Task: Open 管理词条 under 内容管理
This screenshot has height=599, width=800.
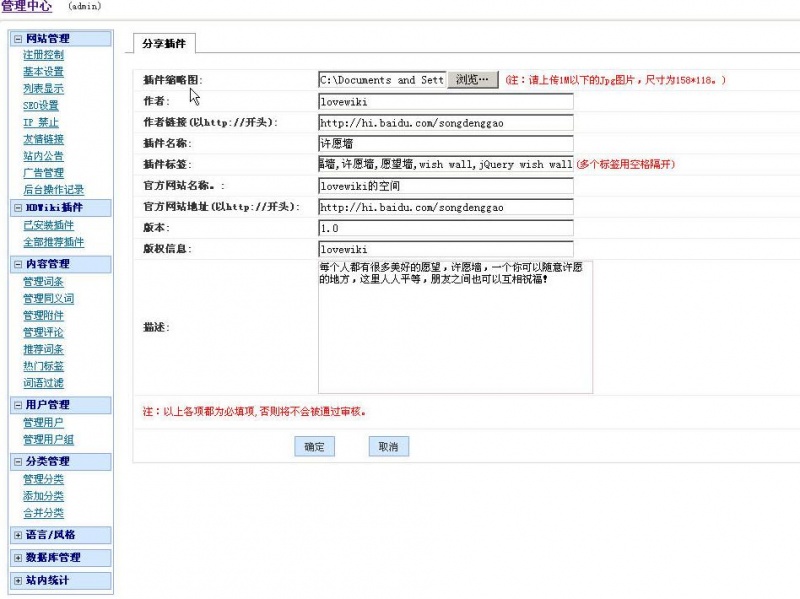Action: pyautogui.click(x=43, y=282)
